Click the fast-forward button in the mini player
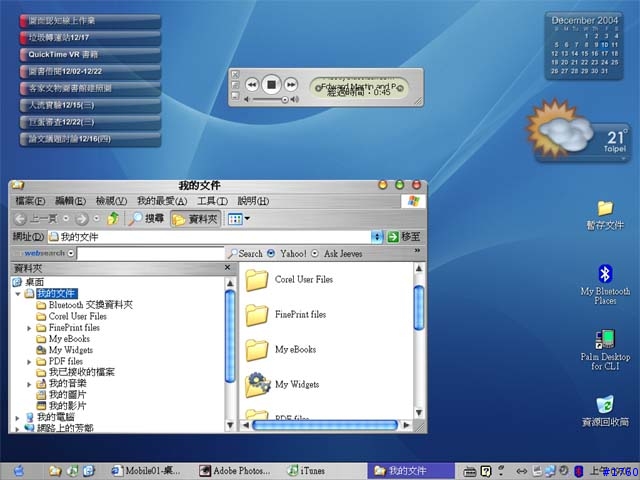Screen dimensions: 640x480 pyautogui.click(x=291, y=85)
